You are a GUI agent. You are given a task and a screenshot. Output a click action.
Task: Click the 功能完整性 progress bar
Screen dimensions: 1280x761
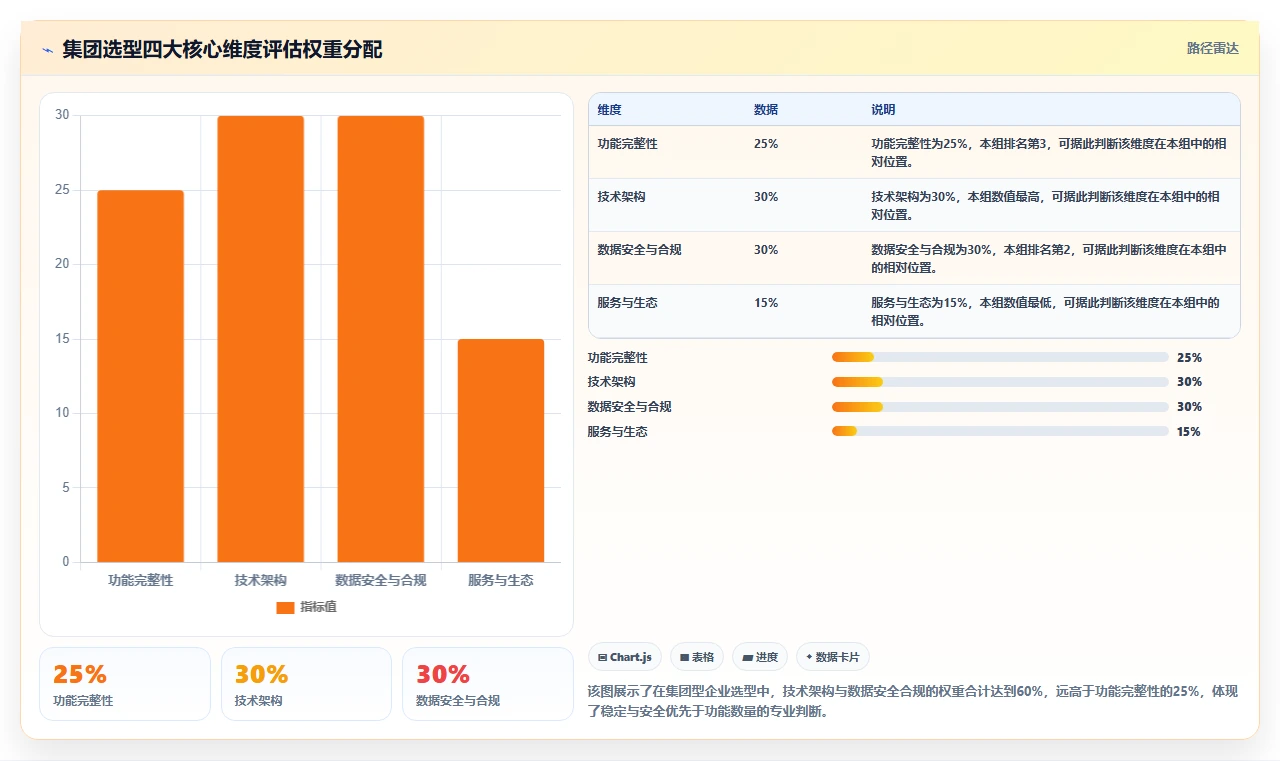1000,357
